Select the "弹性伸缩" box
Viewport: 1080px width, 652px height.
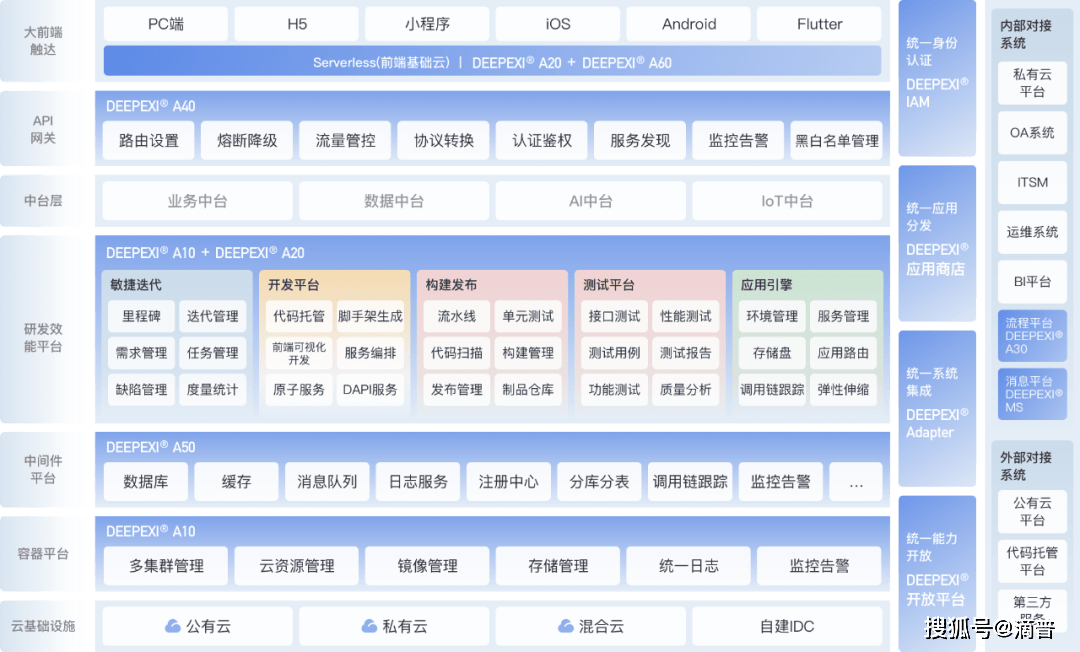tap(843, 389)
